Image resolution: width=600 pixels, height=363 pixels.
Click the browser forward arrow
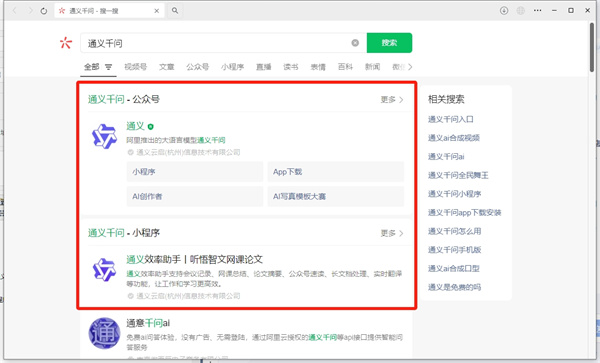click(30, 11)
